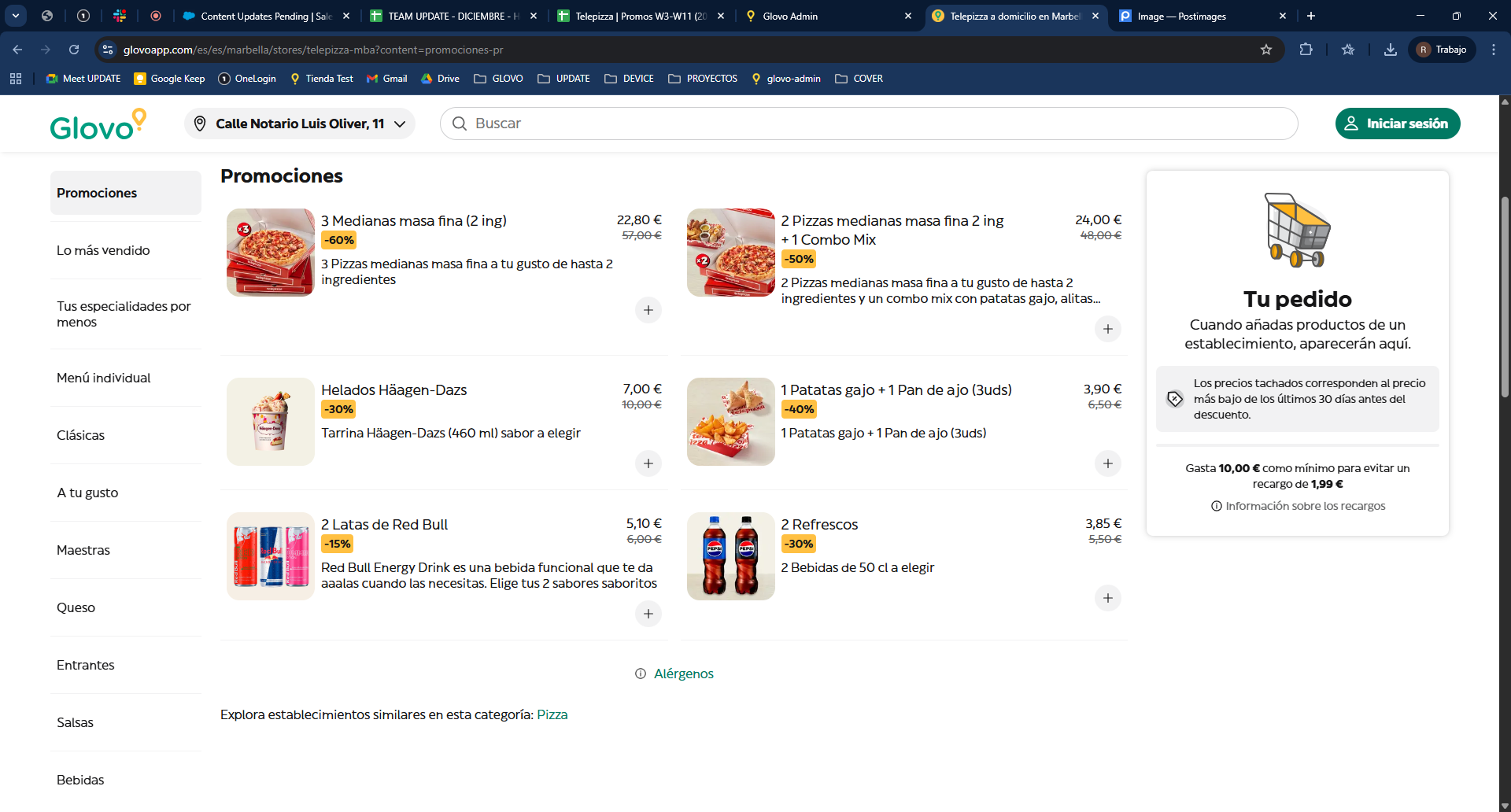Add 2 Latas de Red Bull
The image size is (1511, 812).
[648, 614]
